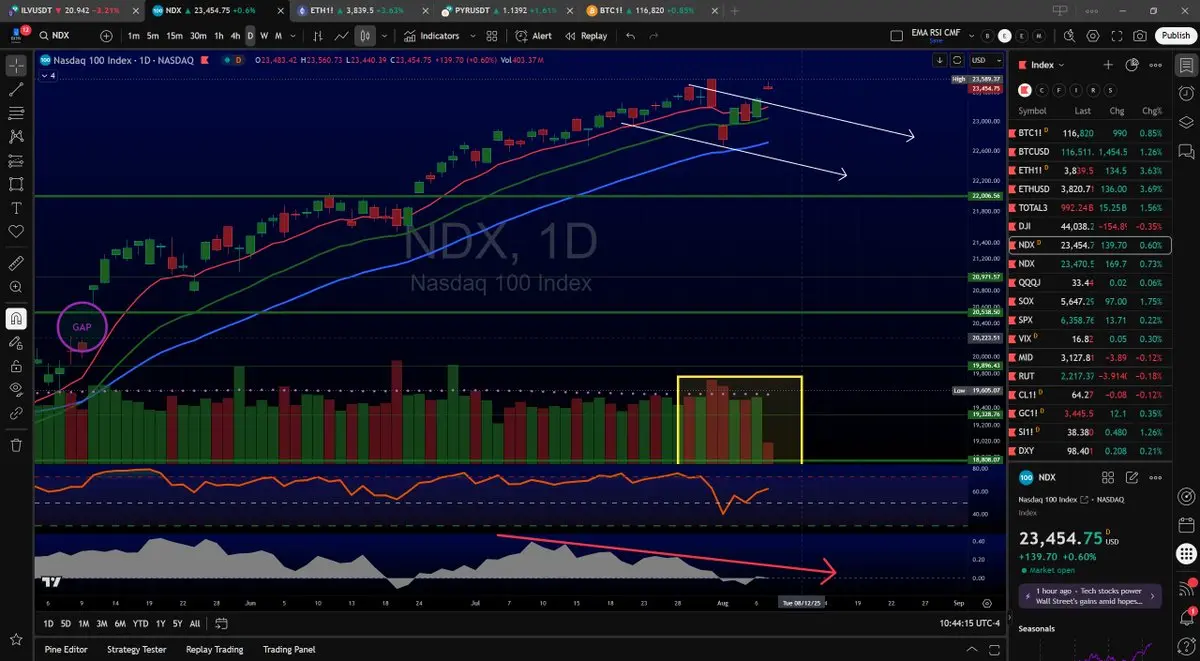Open the Trading Panel tab
This screenshot has height=661, width=1200.
(289, 649)
